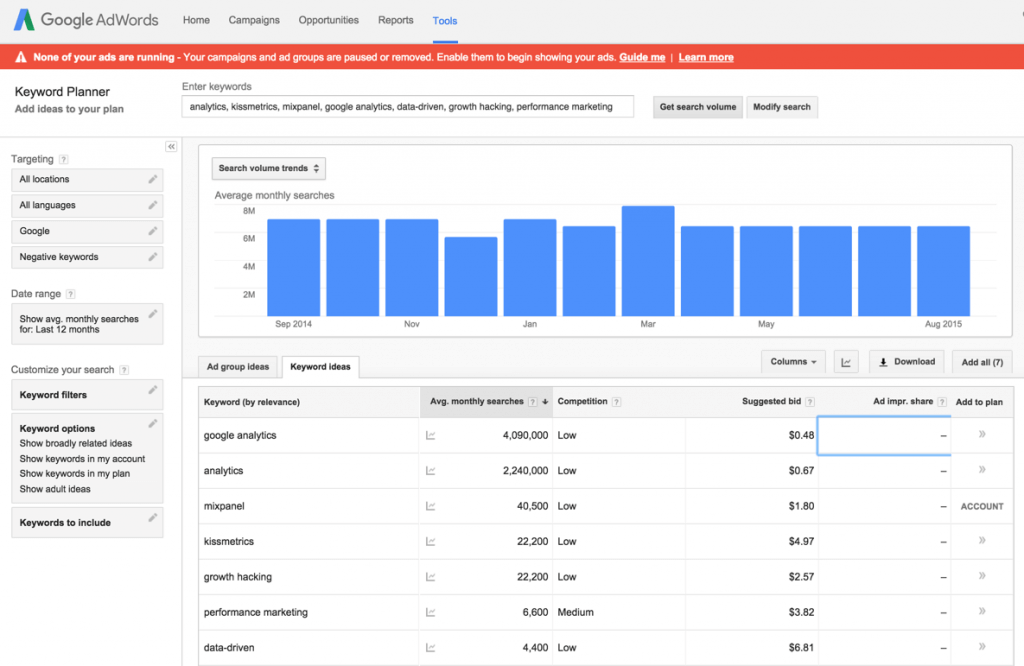Edit the All languages setting

(x=153, y=205)
